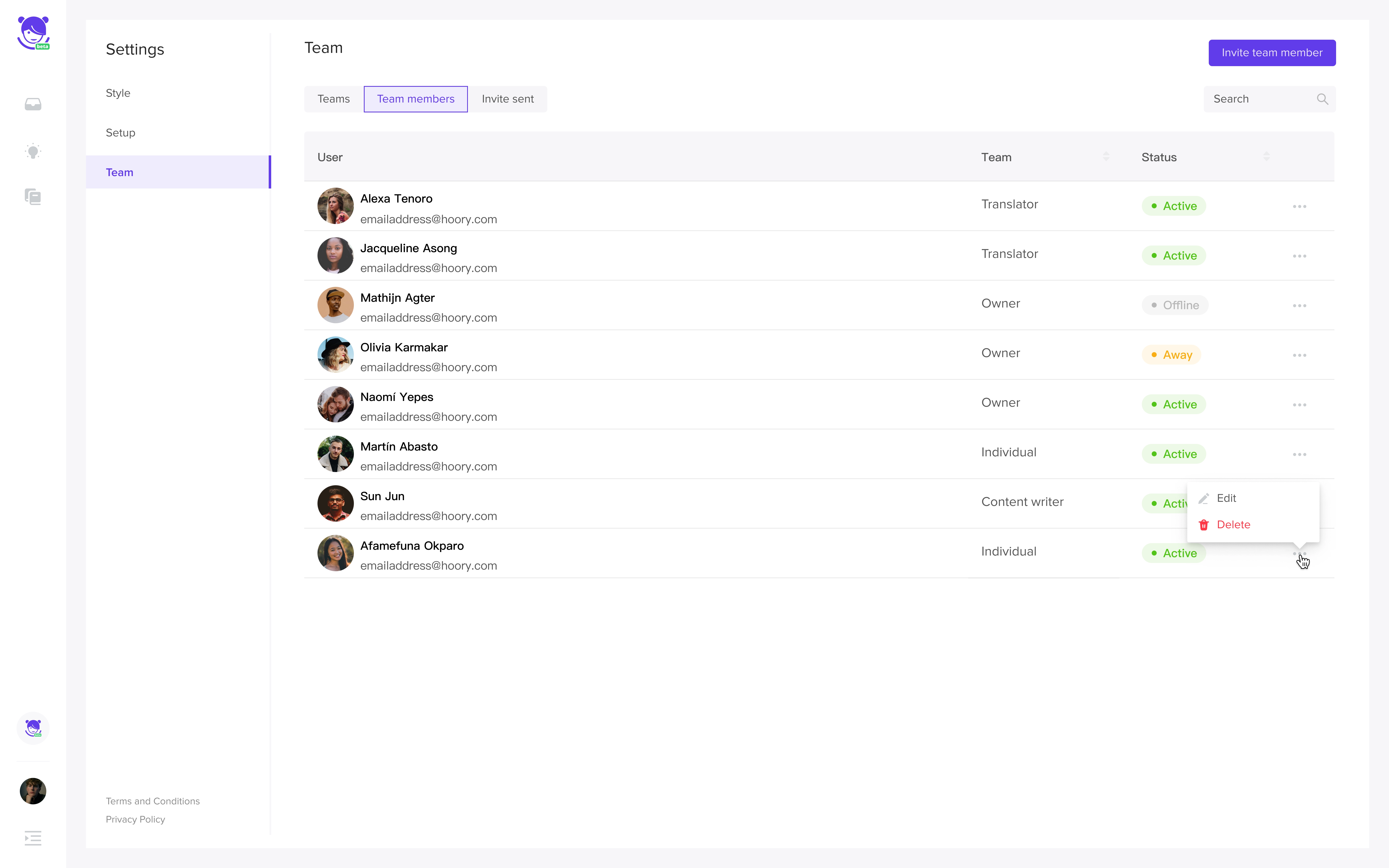Click the name Afamefuna Okparo
Viewport: 1389px width, 868px height.
point(412,546)
